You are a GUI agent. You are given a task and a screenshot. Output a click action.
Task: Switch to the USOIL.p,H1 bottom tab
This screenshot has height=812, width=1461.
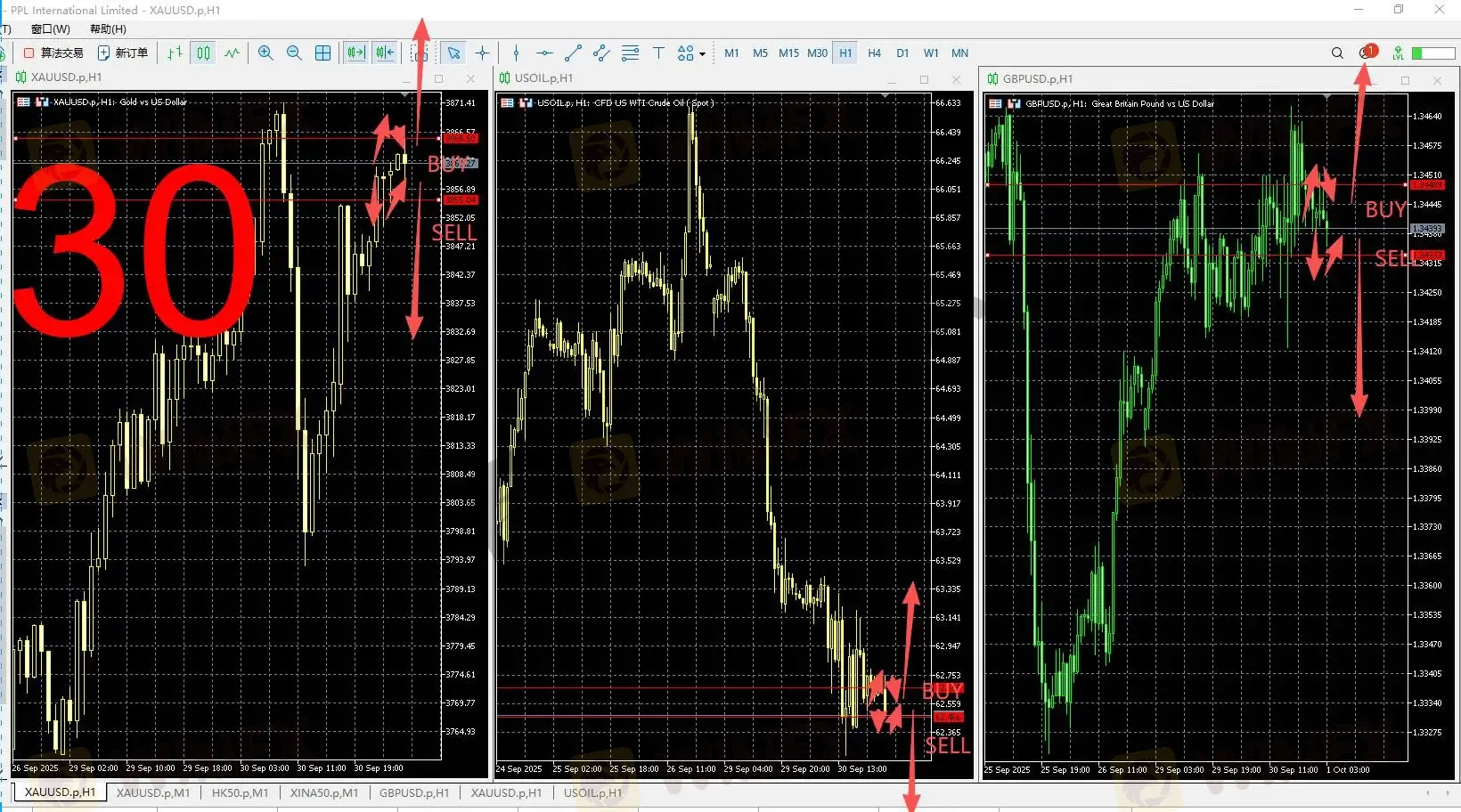pos(593,792)
